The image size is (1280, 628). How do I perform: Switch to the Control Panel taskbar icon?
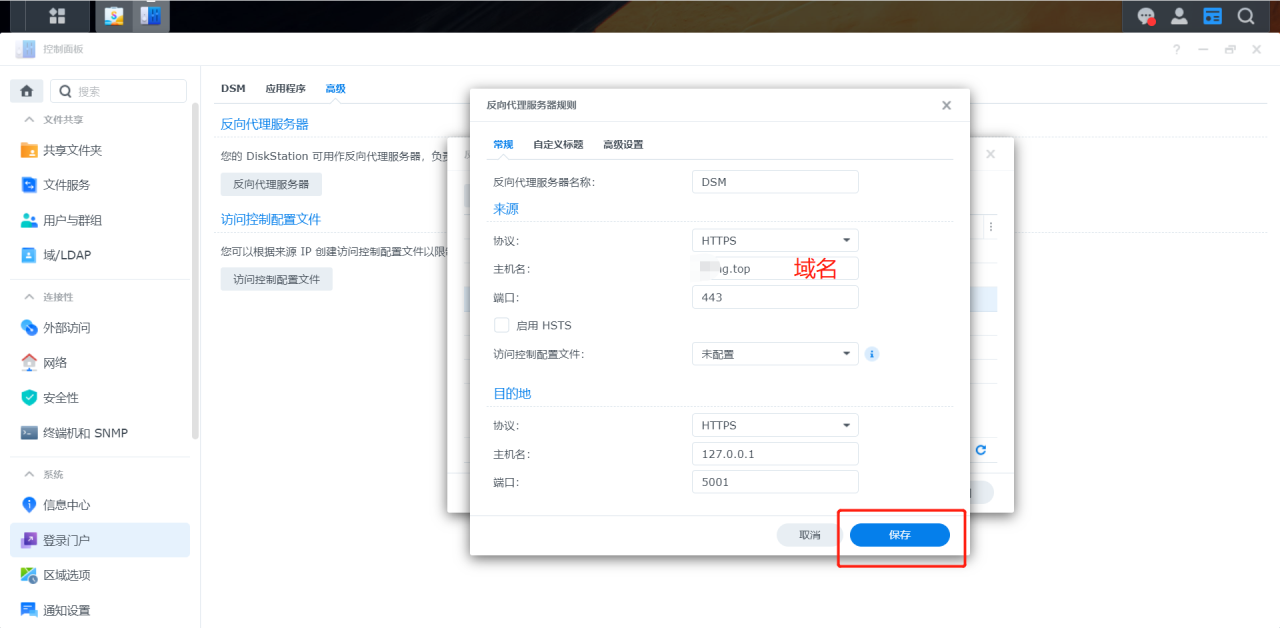151,16
